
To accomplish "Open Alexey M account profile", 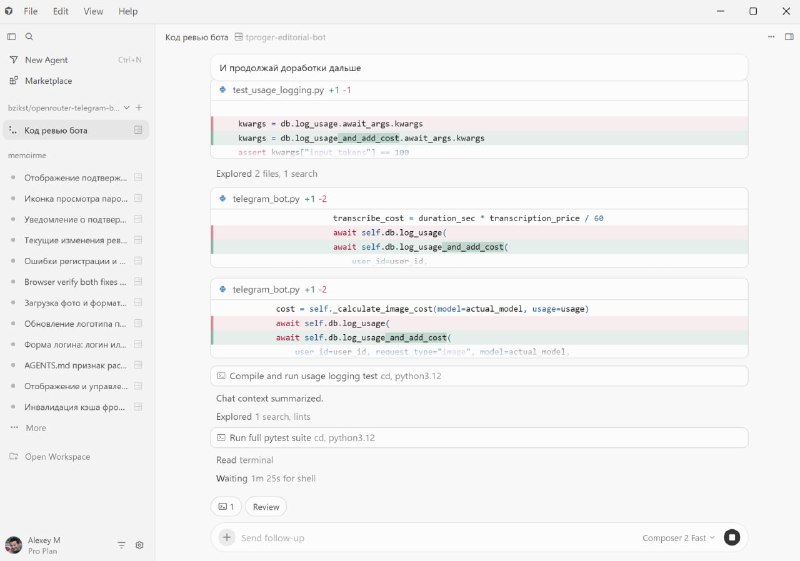I will tap(34, 545).
